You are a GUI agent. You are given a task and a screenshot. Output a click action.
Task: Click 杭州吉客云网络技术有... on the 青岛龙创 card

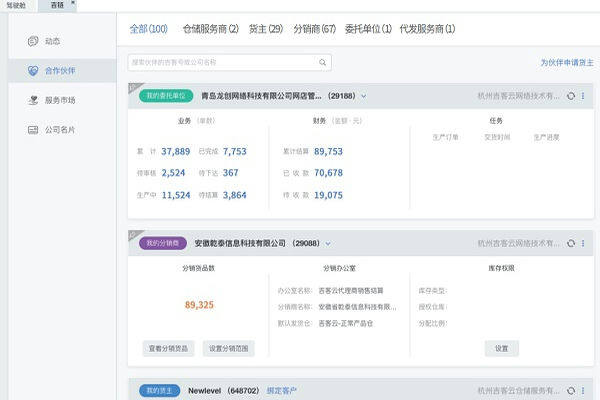coord(518,96)
